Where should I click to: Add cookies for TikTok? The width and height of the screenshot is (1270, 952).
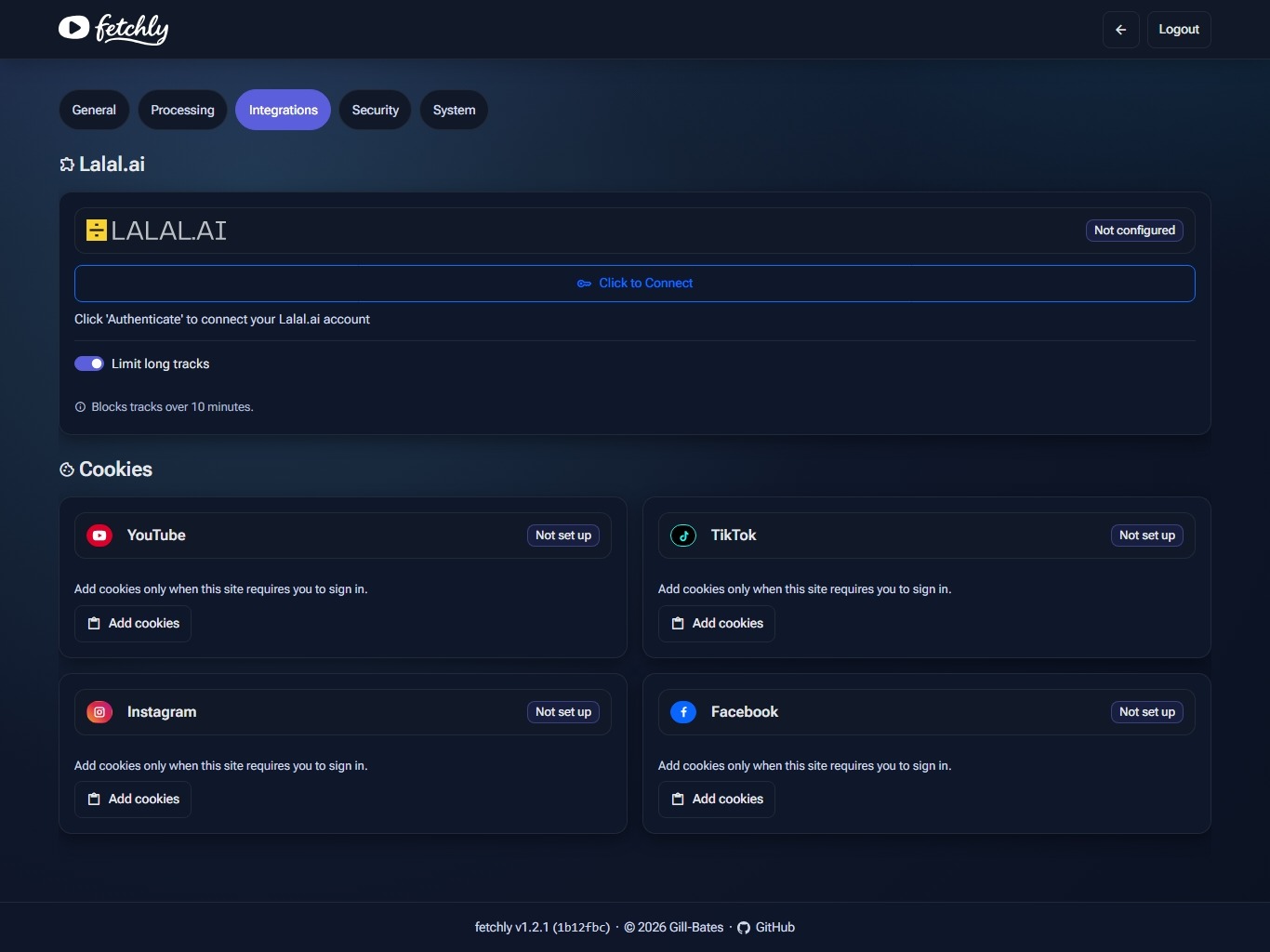[x=717, y=624]
